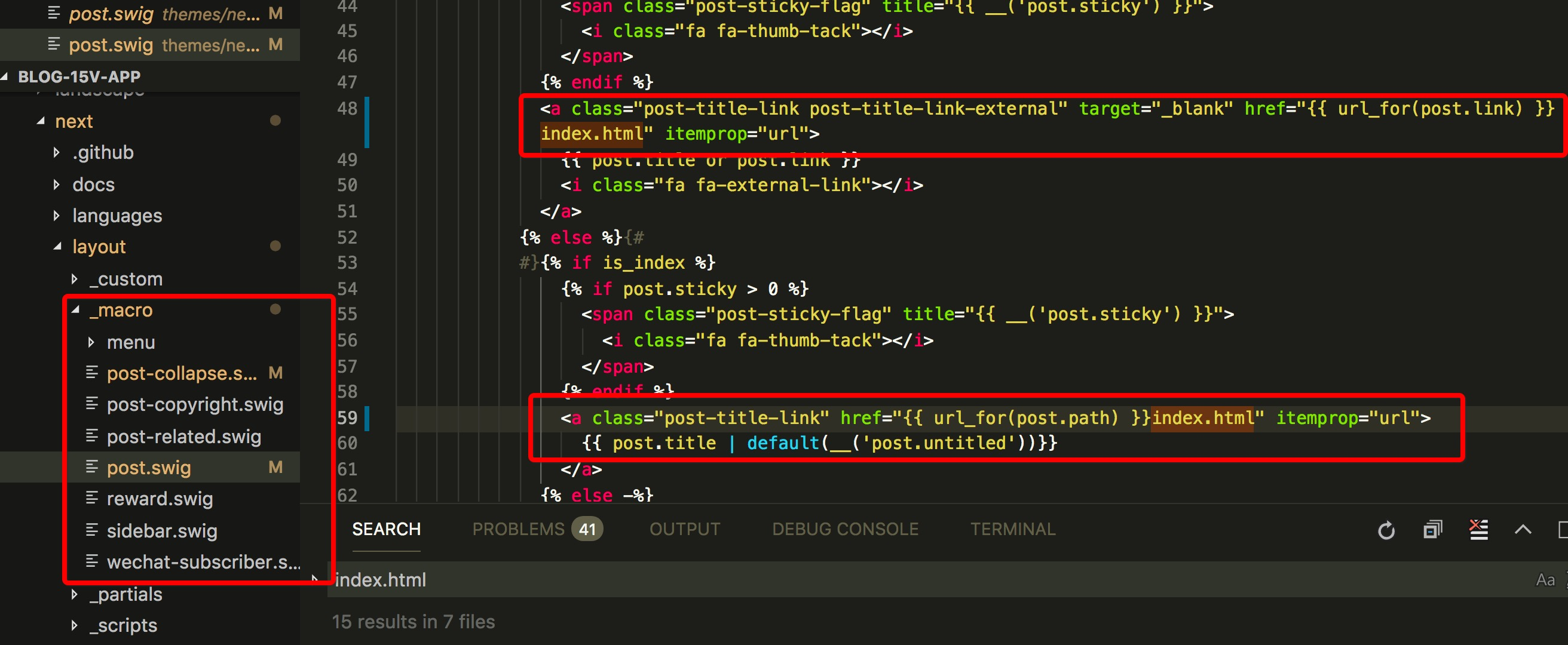Toggle Match Case in the search box
The image size is (1568, 645).
click(1545, 580)
